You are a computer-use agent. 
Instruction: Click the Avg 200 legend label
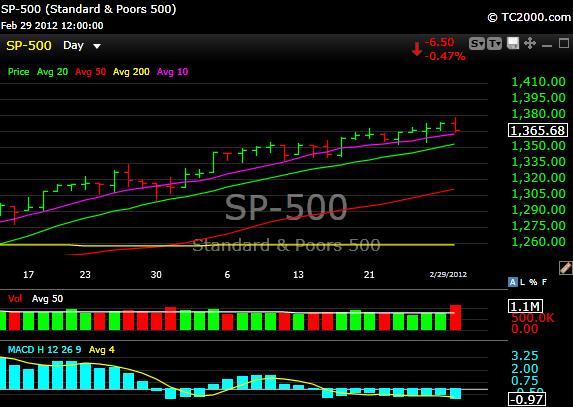click(131, 72)
